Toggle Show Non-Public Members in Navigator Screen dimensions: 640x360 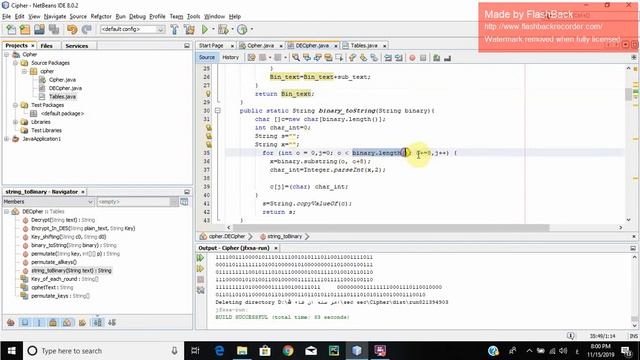tap(53, 322)
